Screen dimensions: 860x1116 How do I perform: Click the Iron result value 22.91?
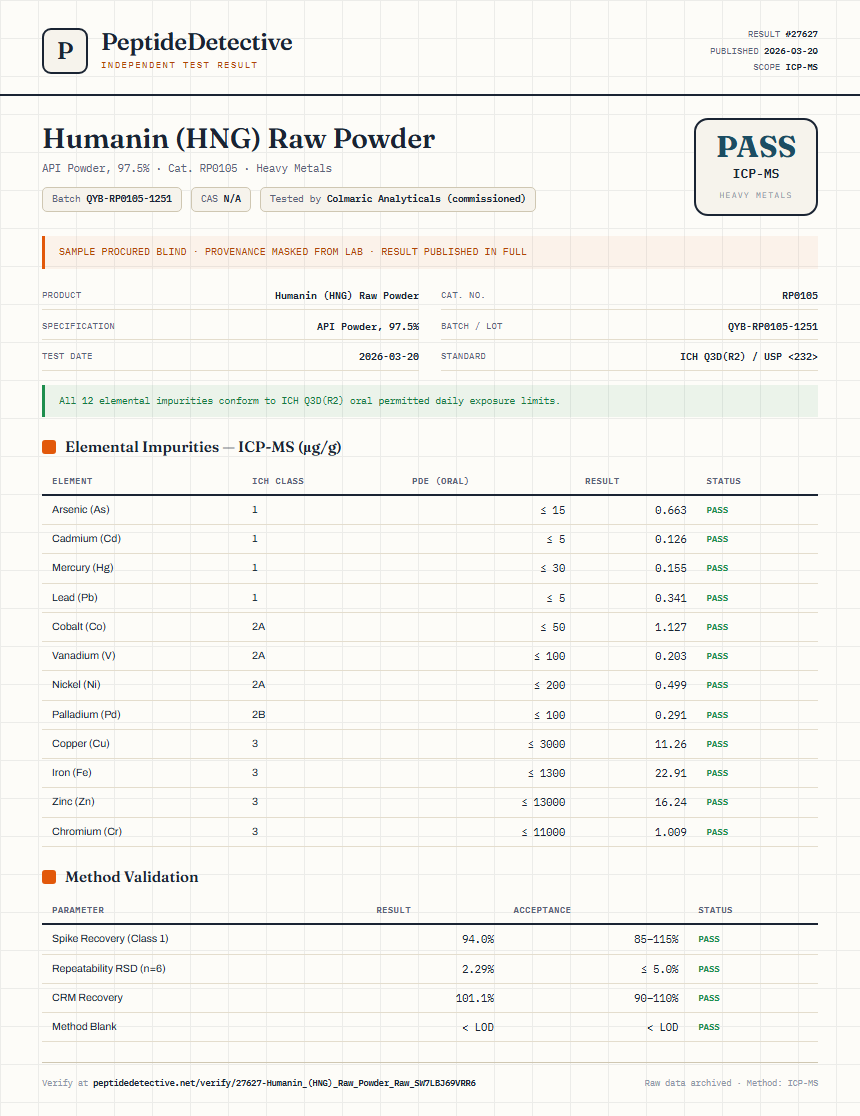coord(671,773)
